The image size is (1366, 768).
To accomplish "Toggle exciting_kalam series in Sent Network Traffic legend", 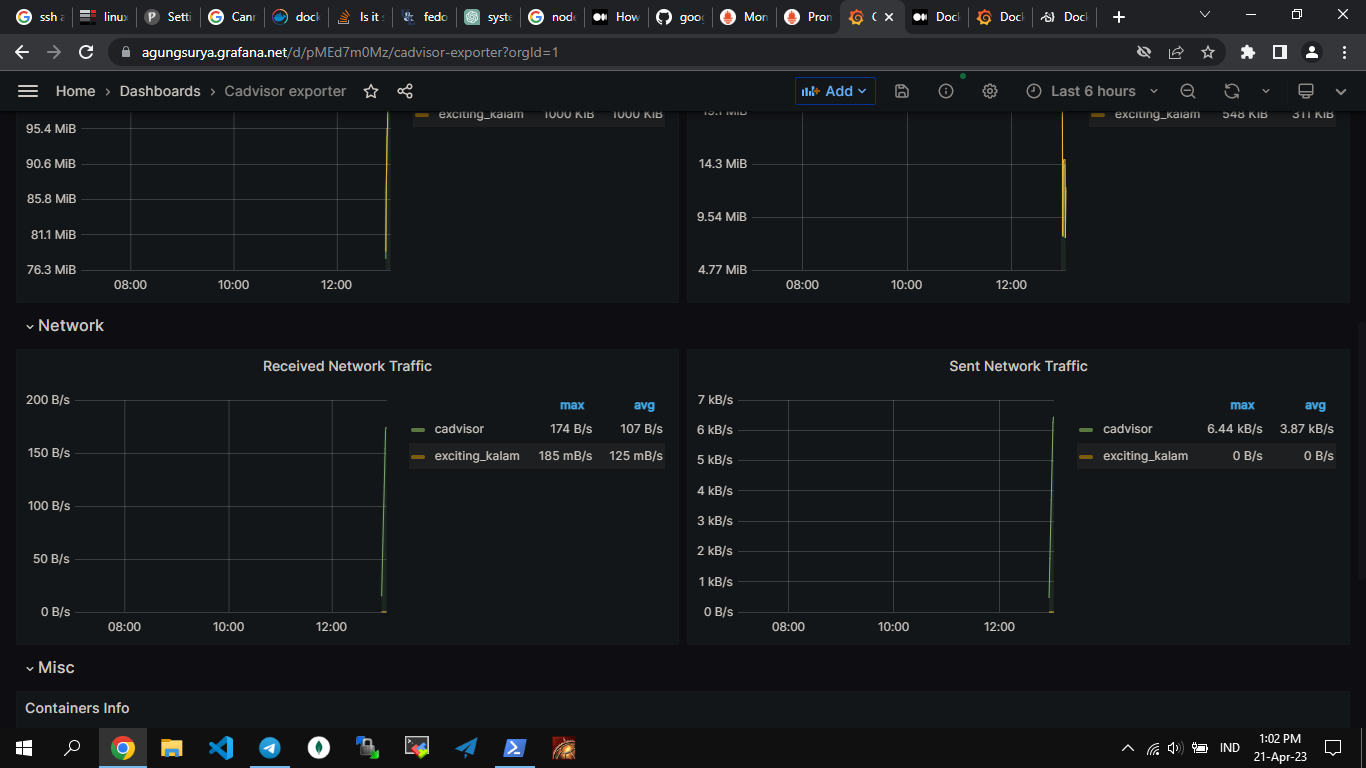I will tap(1145, 456).
